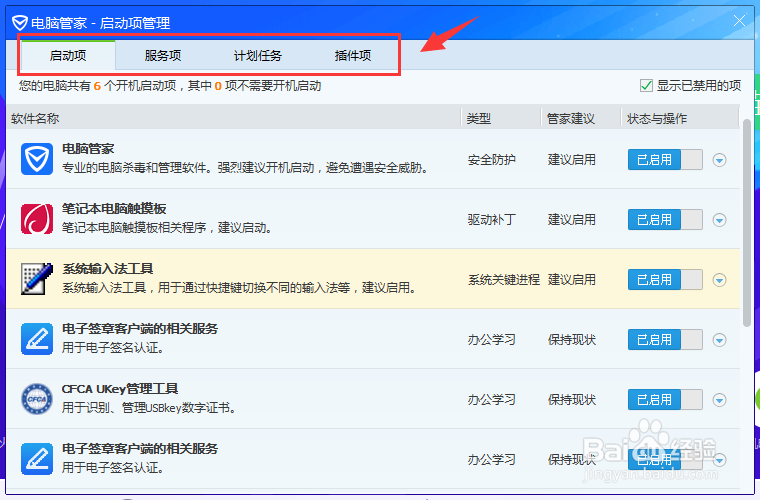Click the 安全防护 type cell
This screenshot has width=760, height=500.
click(x=491, y=160)
